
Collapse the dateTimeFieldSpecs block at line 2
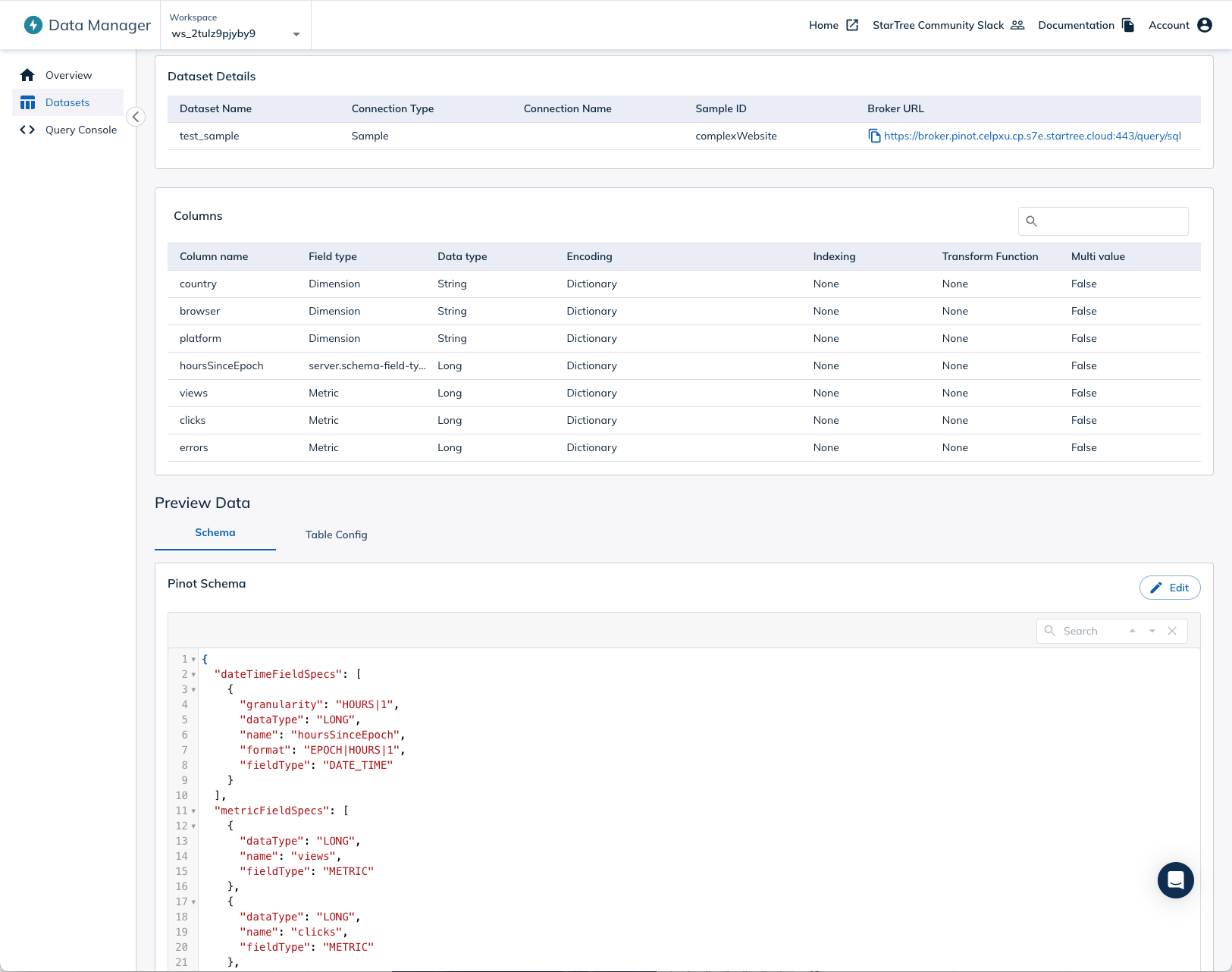(x=194, y=674)
